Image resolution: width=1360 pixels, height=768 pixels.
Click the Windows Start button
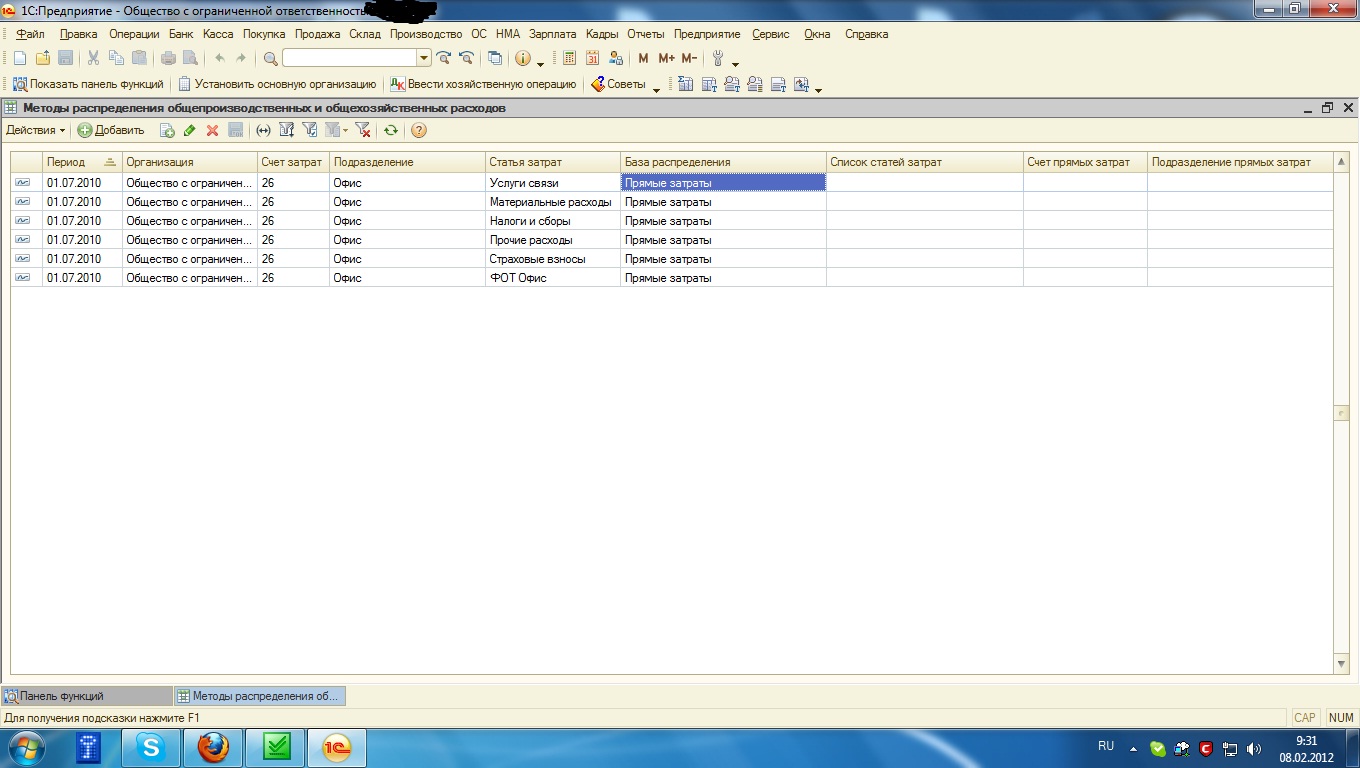(27, 747)
